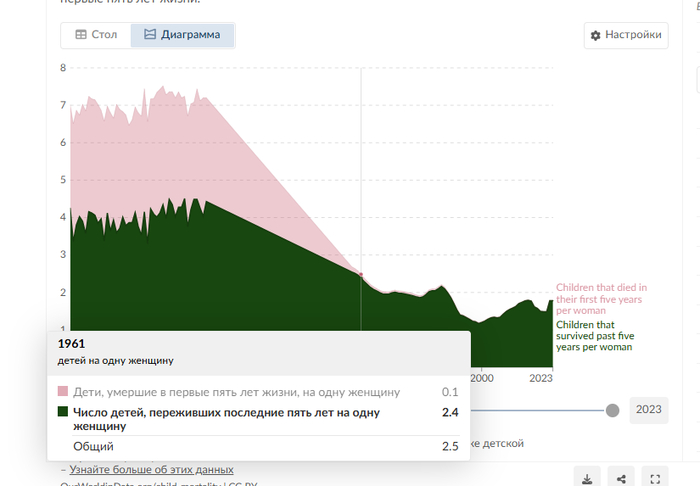
Task: Enter full-screen mode with the expand icon
Action: click(x=655, y=478)
